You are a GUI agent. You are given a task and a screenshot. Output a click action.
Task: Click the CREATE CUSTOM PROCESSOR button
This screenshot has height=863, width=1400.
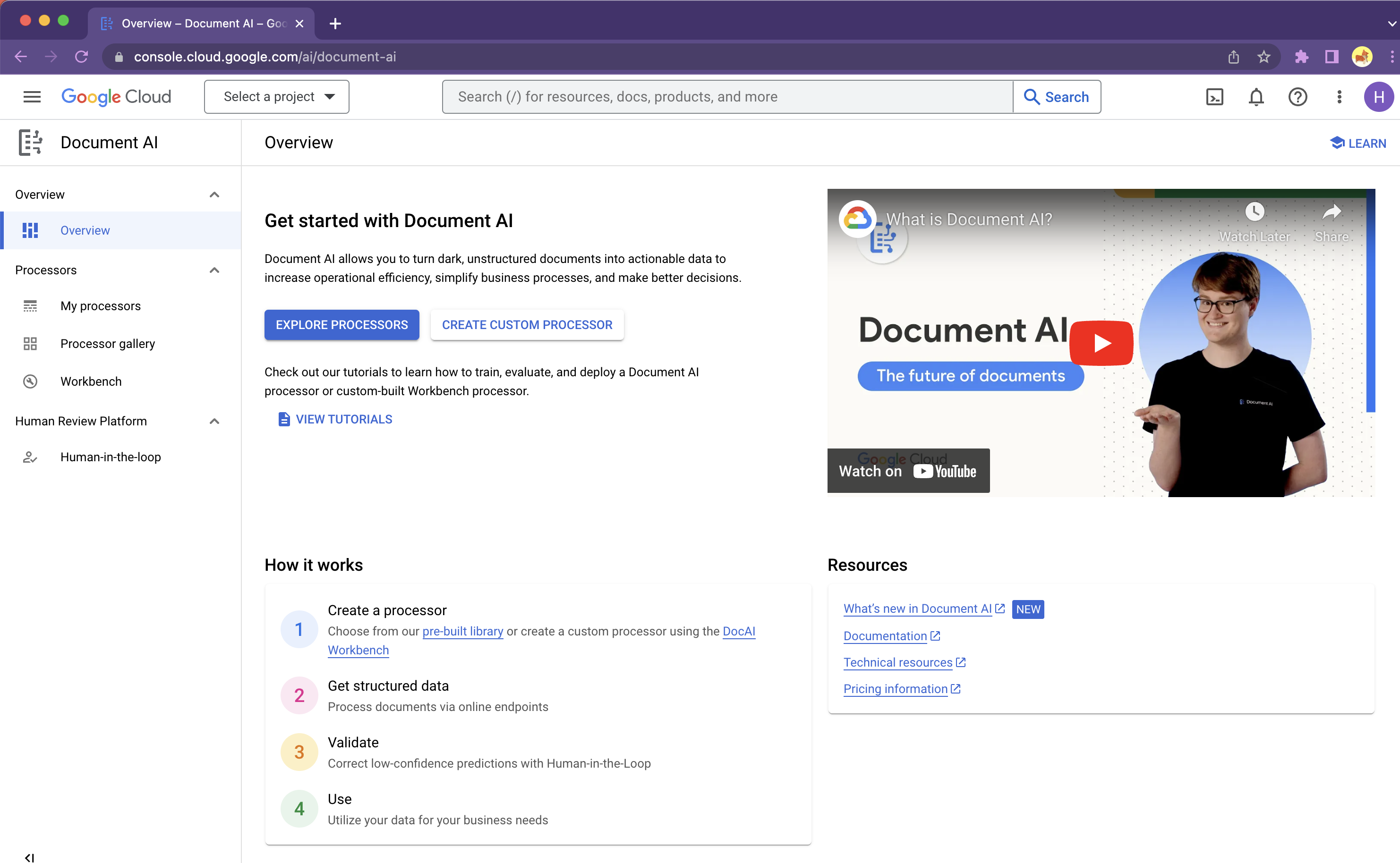527,324
